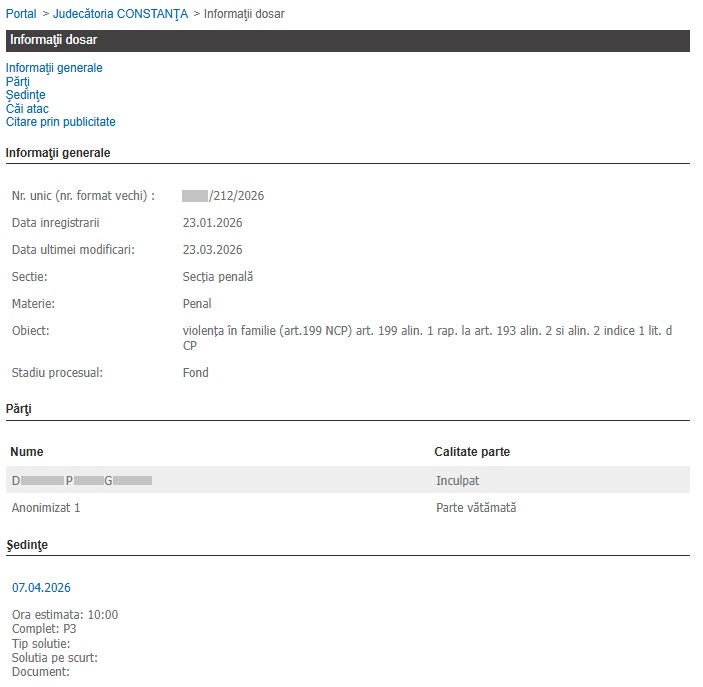Click the Parte vătămată cell

[476, 508]
